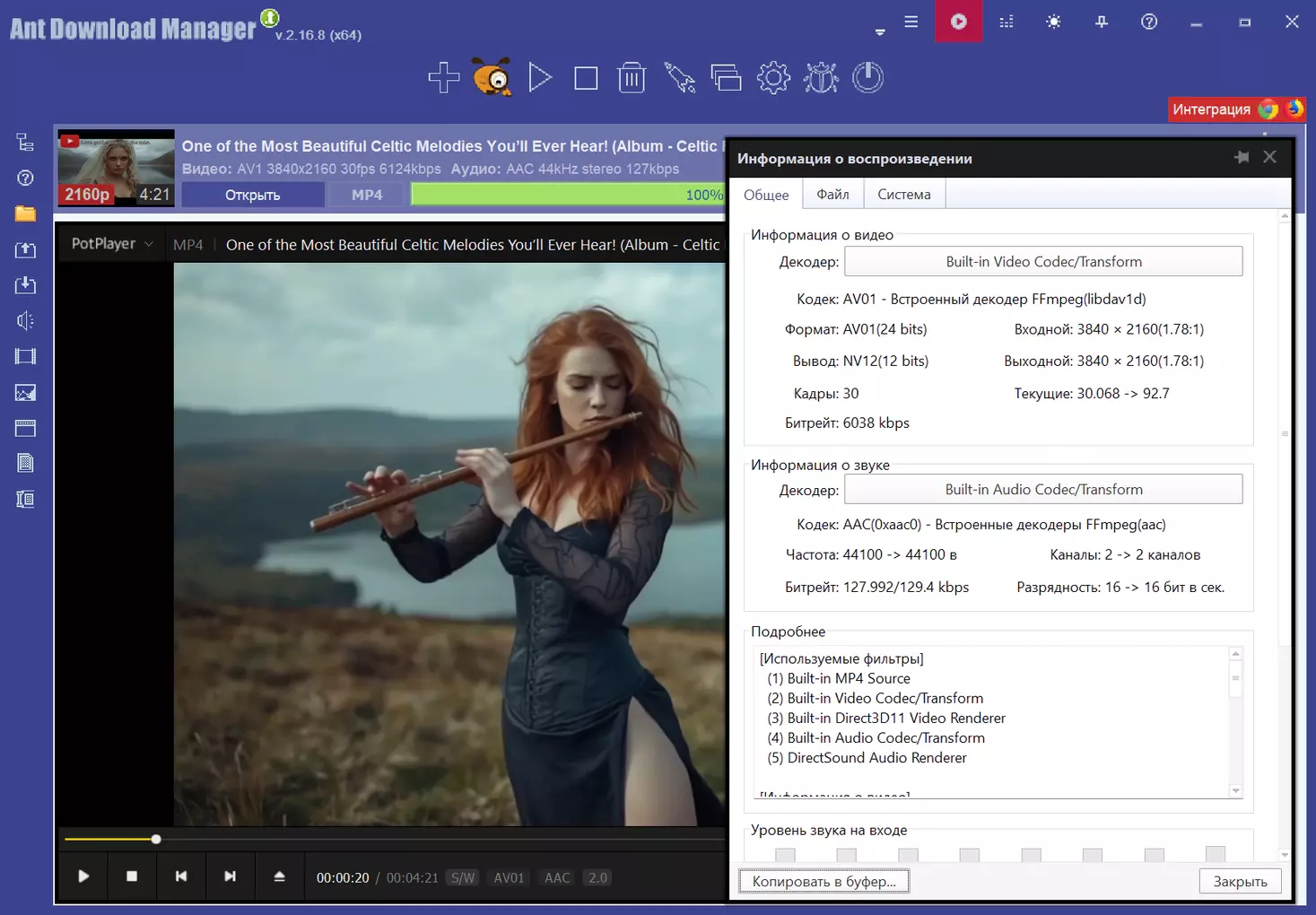Toggle the brightness theme icon in title bar
The image size is (1316, 915).
click(x=1053, y=22)
